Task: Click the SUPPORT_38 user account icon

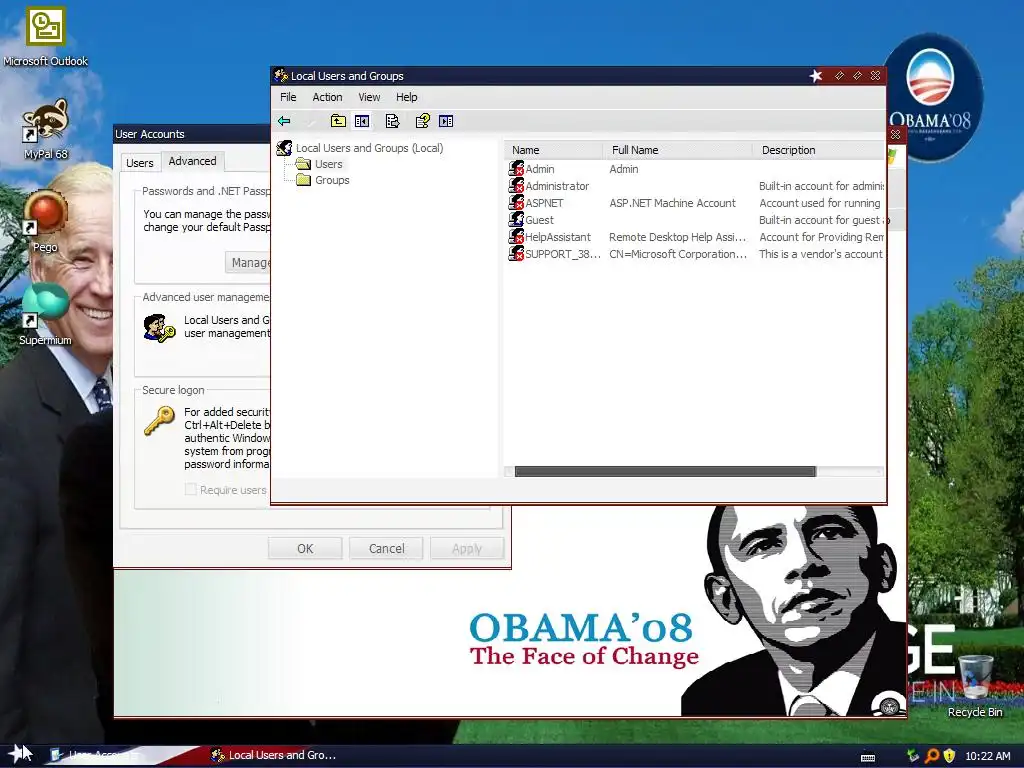Action: click(516, 253)
